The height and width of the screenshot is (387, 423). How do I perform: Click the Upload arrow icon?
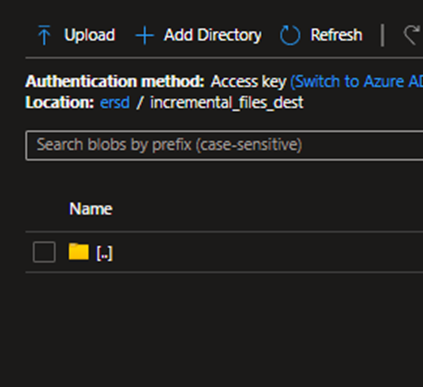point(44,35)
